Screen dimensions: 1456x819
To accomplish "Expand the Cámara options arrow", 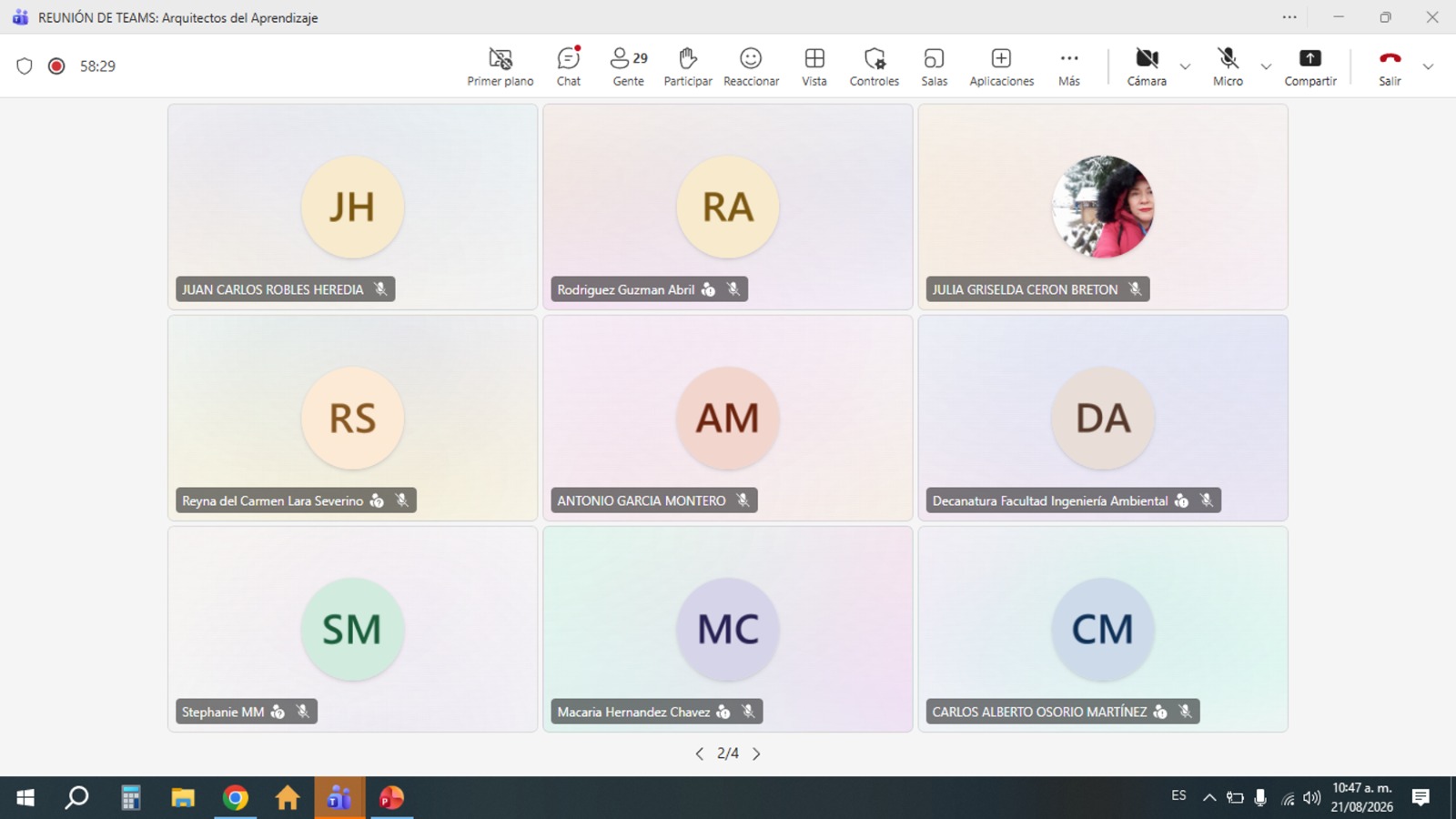I will (1185, 66).
